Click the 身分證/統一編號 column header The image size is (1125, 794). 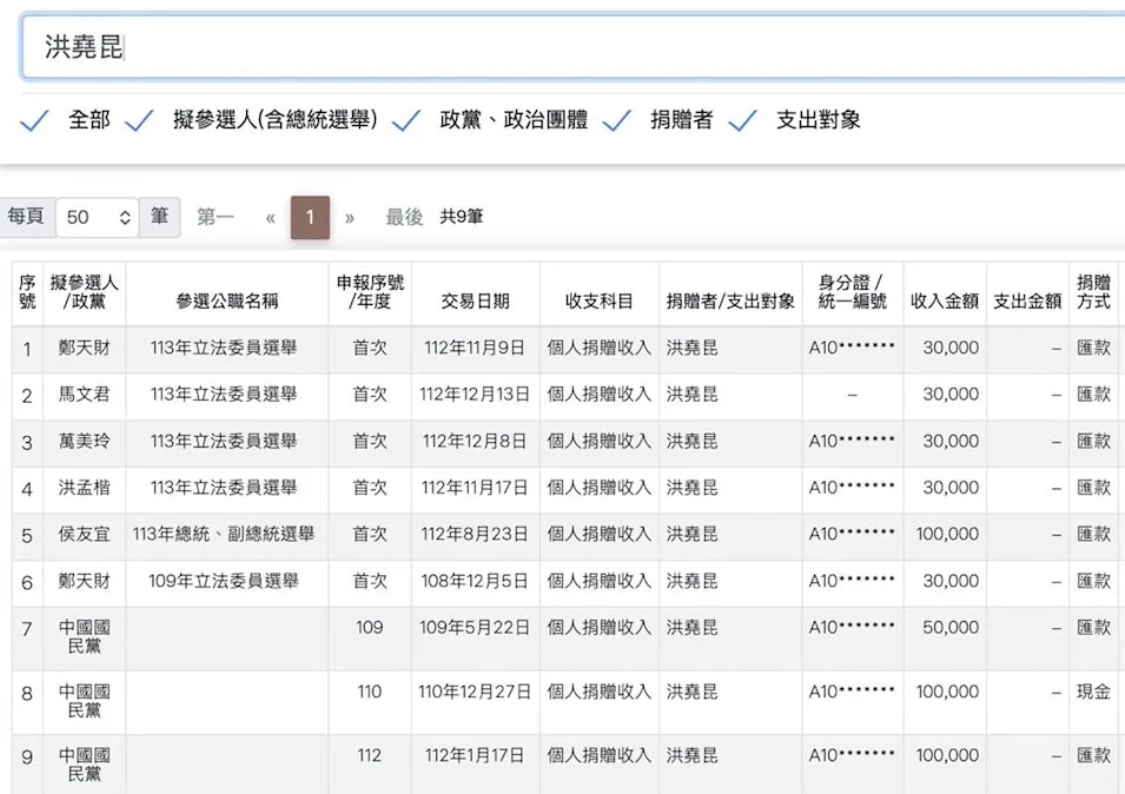pos(852,293)
